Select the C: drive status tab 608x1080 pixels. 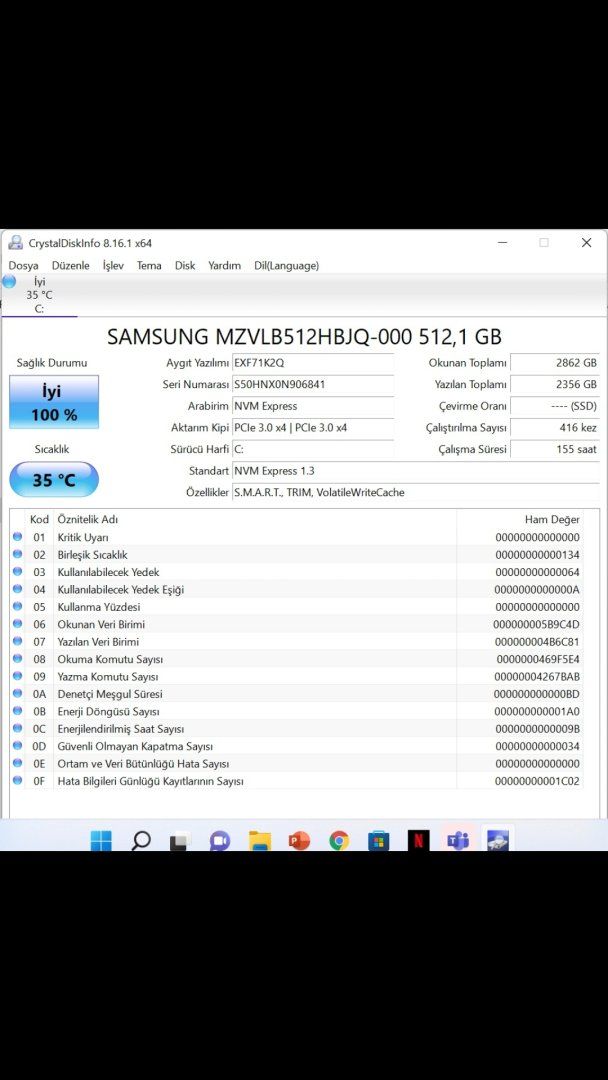pyautogui.click(x=39, y=295)
